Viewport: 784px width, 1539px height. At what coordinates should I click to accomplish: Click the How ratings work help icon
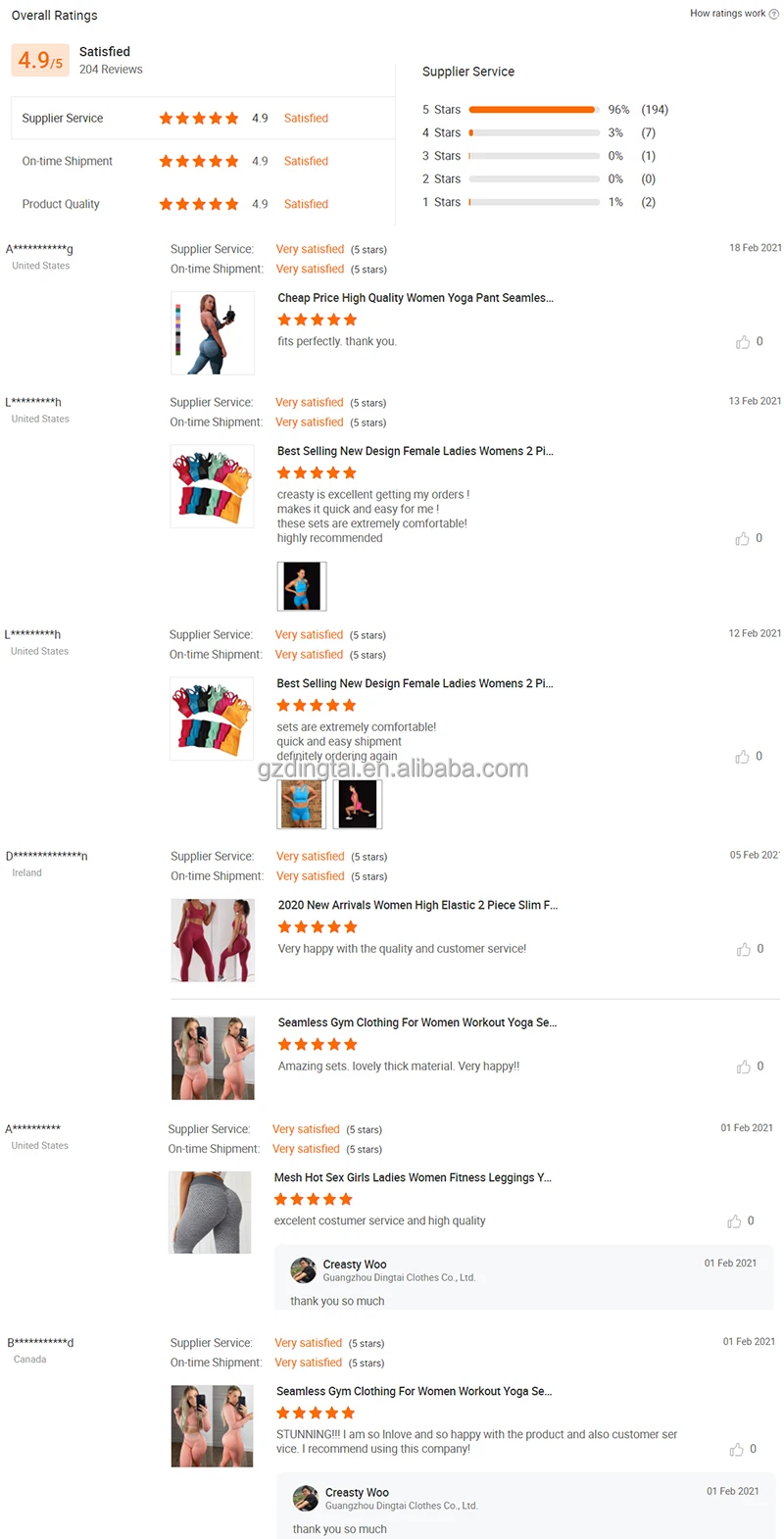(x=774, y=14)
